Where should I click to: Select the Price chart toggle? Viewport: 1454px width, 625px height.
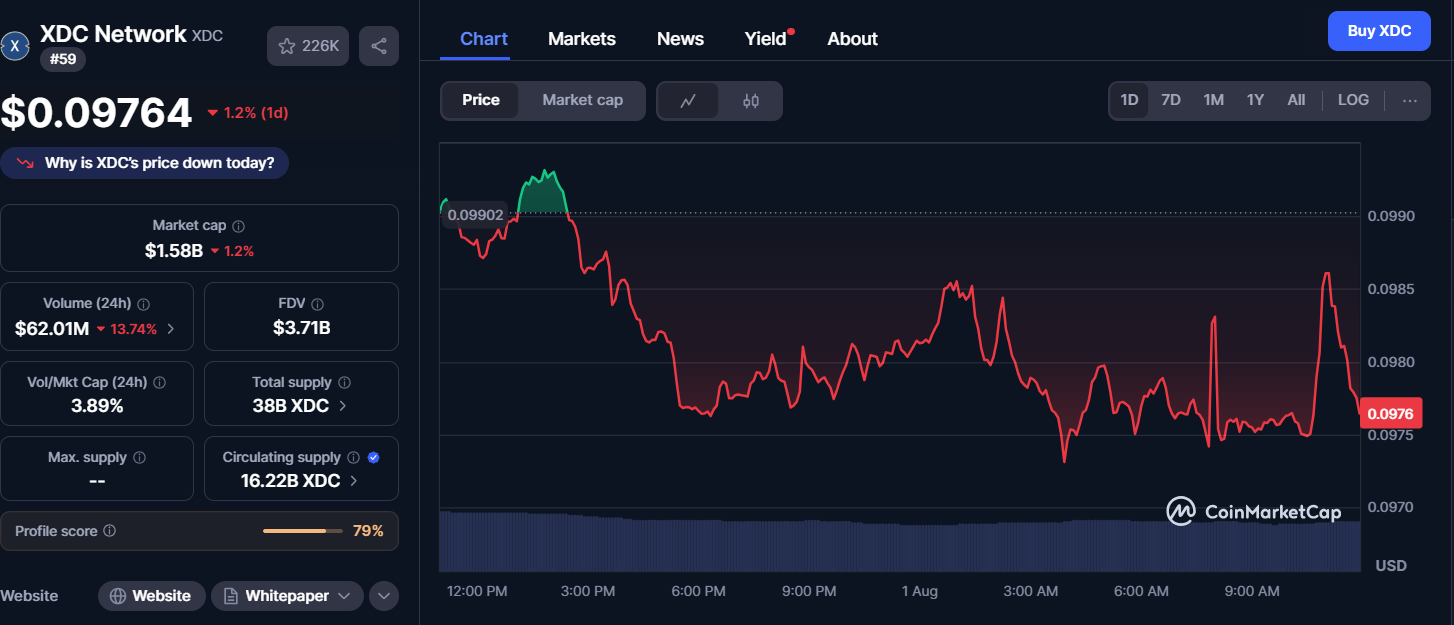click(x=481, y=100)
